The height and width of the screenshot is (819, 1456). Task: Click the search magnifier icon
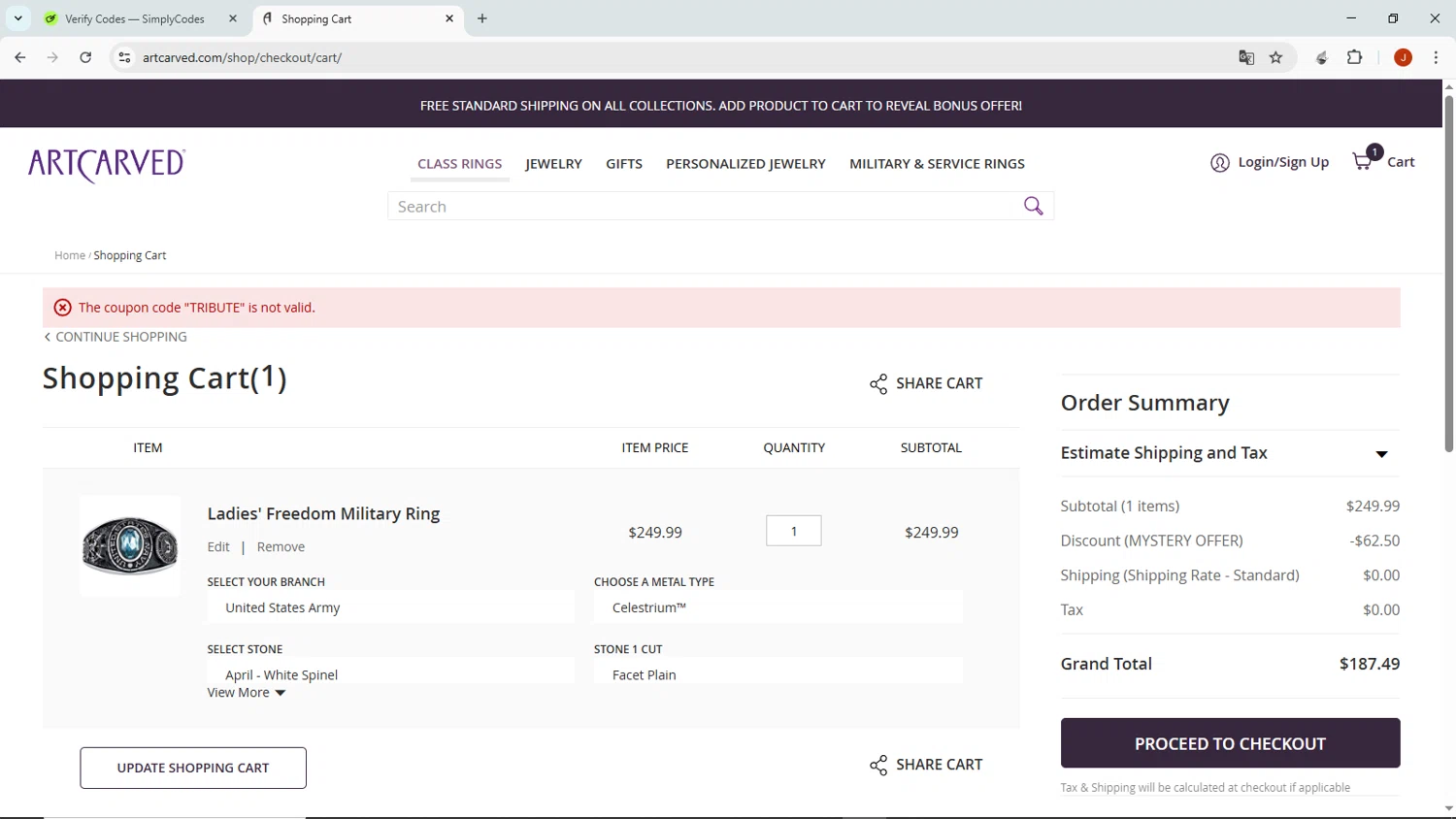tap(1033, 206)
